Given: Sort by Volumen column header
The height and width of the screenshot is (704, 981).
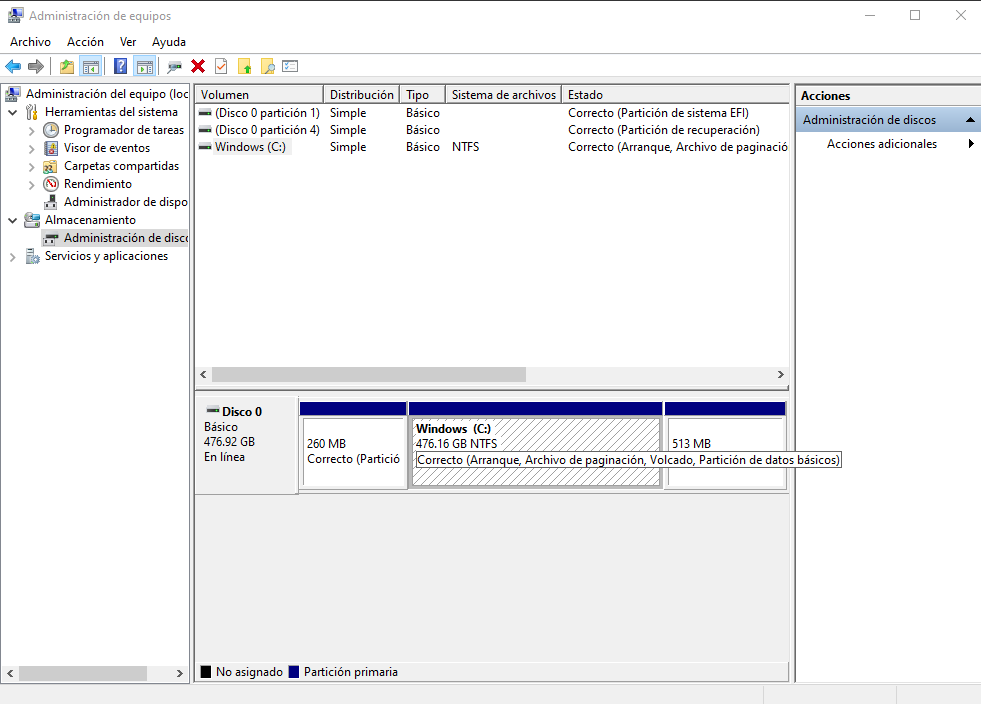Looking at the screenshot, I should [x=259, y=94].
